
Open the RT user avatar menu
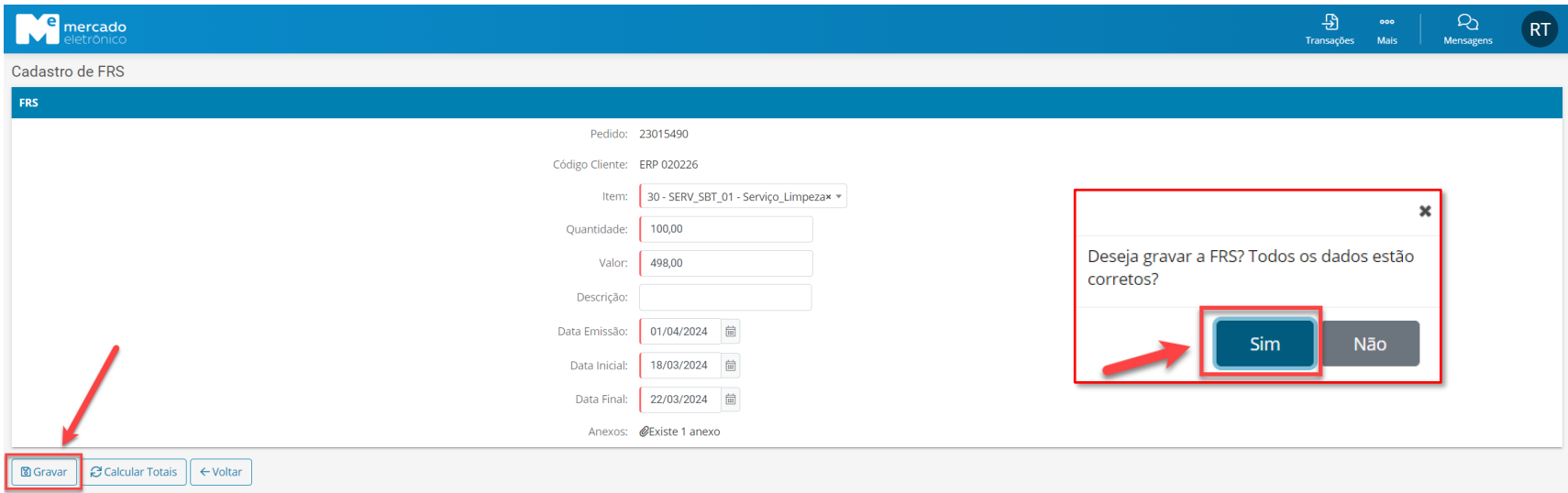[x=1540, y=29]
